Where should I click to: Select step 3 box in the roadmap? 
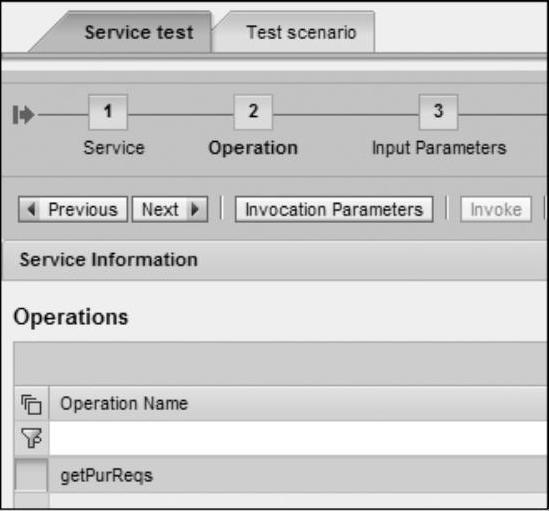coord(438,112)
